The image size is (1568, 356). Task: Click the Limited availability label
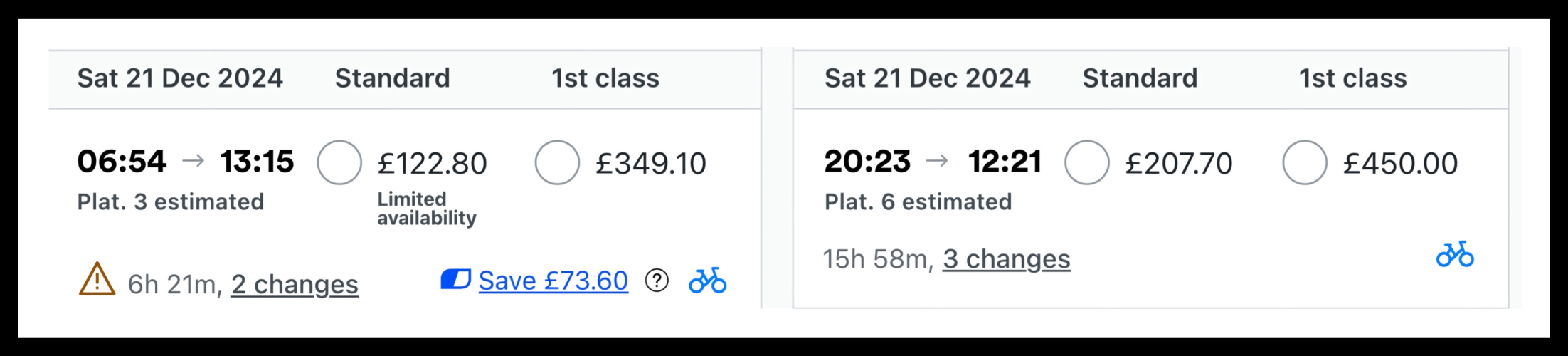pyautogui.click(x=426, y=209)
